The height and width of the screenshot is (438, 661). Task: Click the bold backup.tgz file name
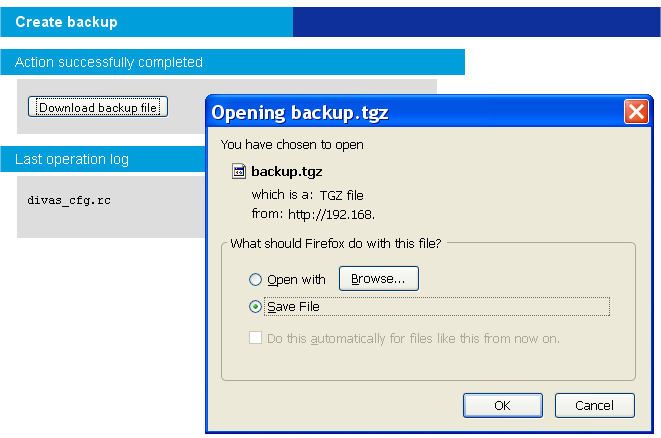pos(287,171)
